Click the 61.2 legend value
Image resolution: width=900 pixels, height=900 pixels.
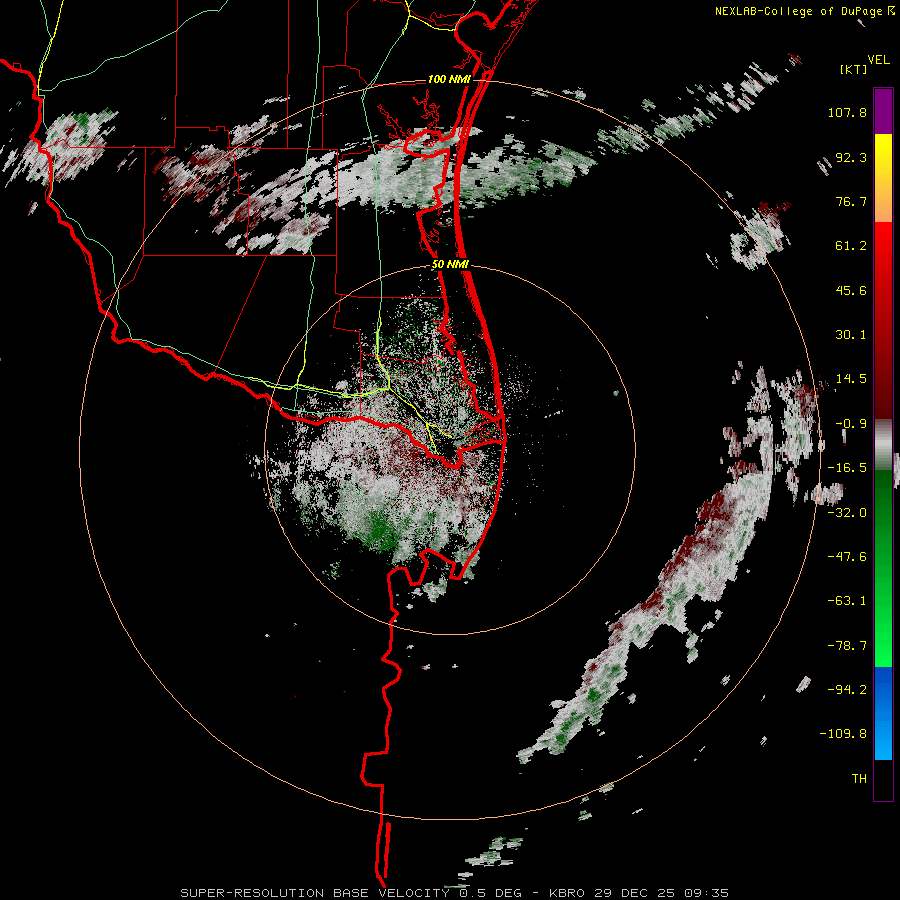click(851, 246)
